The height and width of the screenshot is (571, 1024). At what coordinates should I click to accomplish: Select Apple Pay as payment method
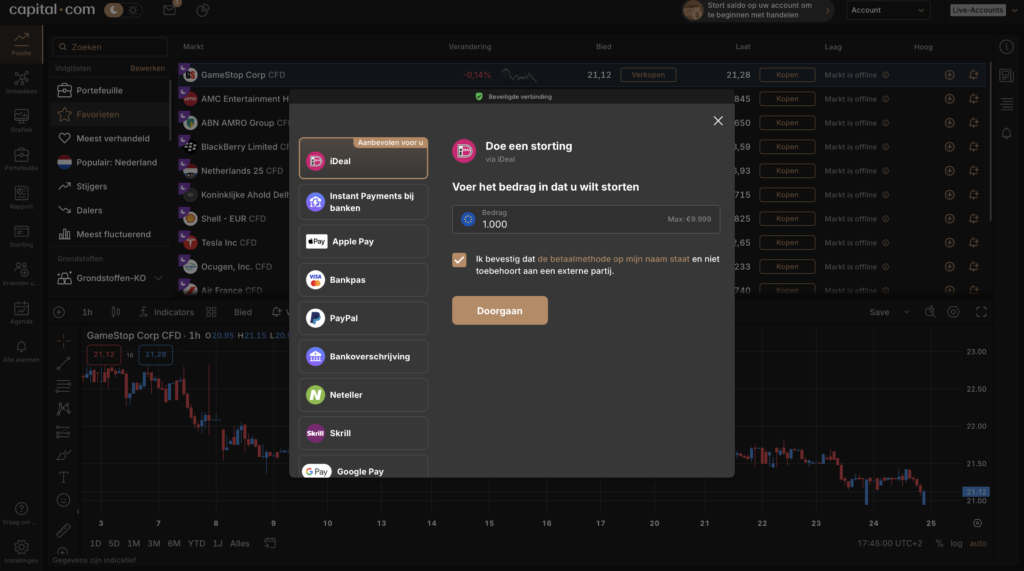pos(363,241)
